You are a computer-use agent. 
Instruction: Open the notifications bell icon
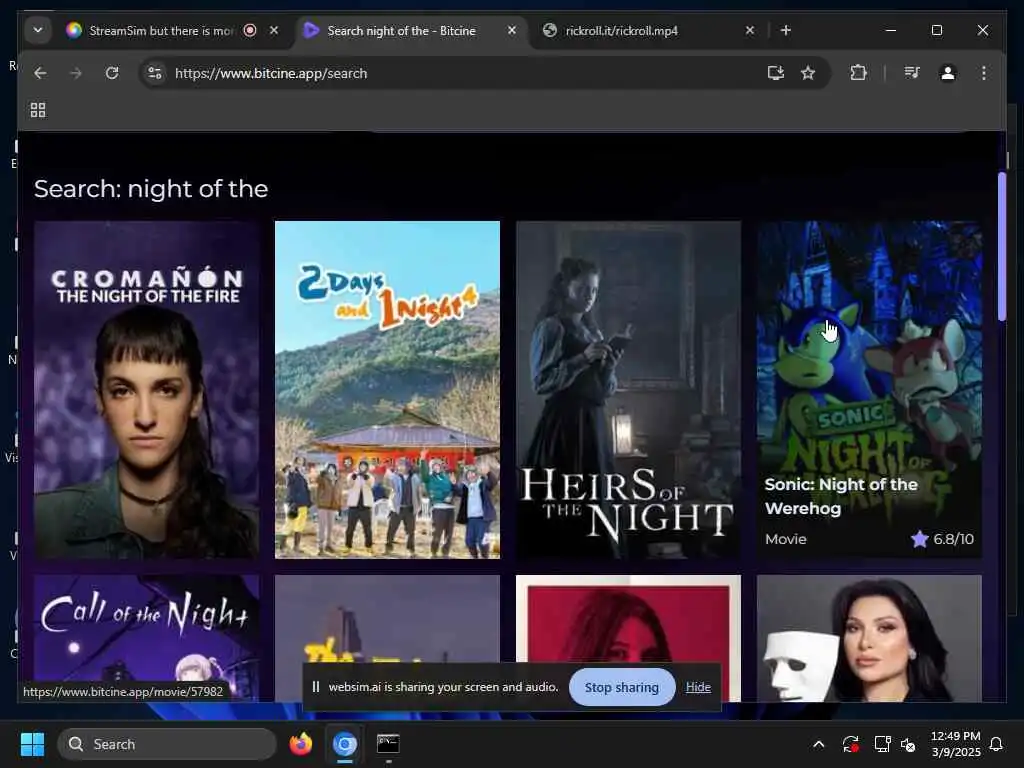(997, 744)
